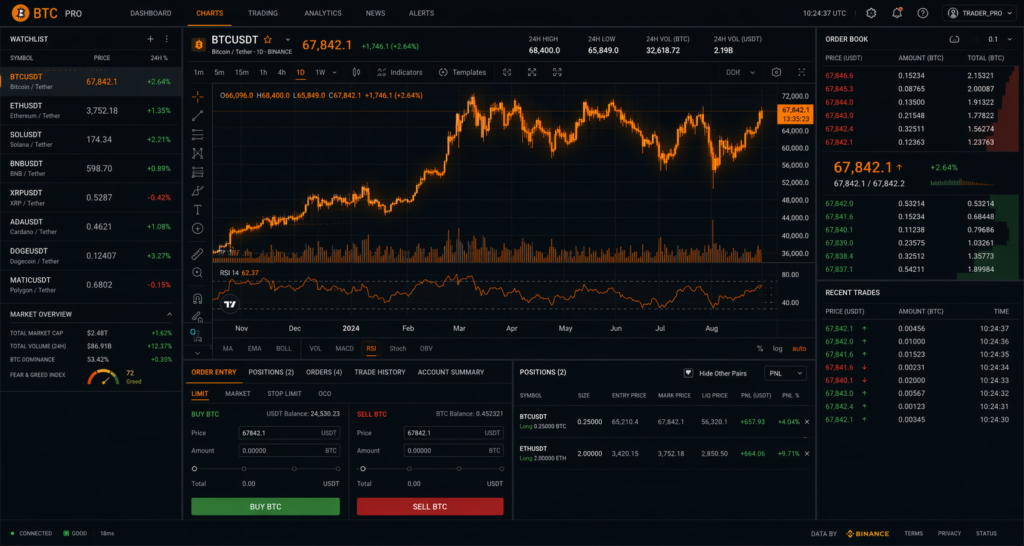Select the ruler measure tool
Viewport: 1024px width, 546px height.
coord(197,253)
